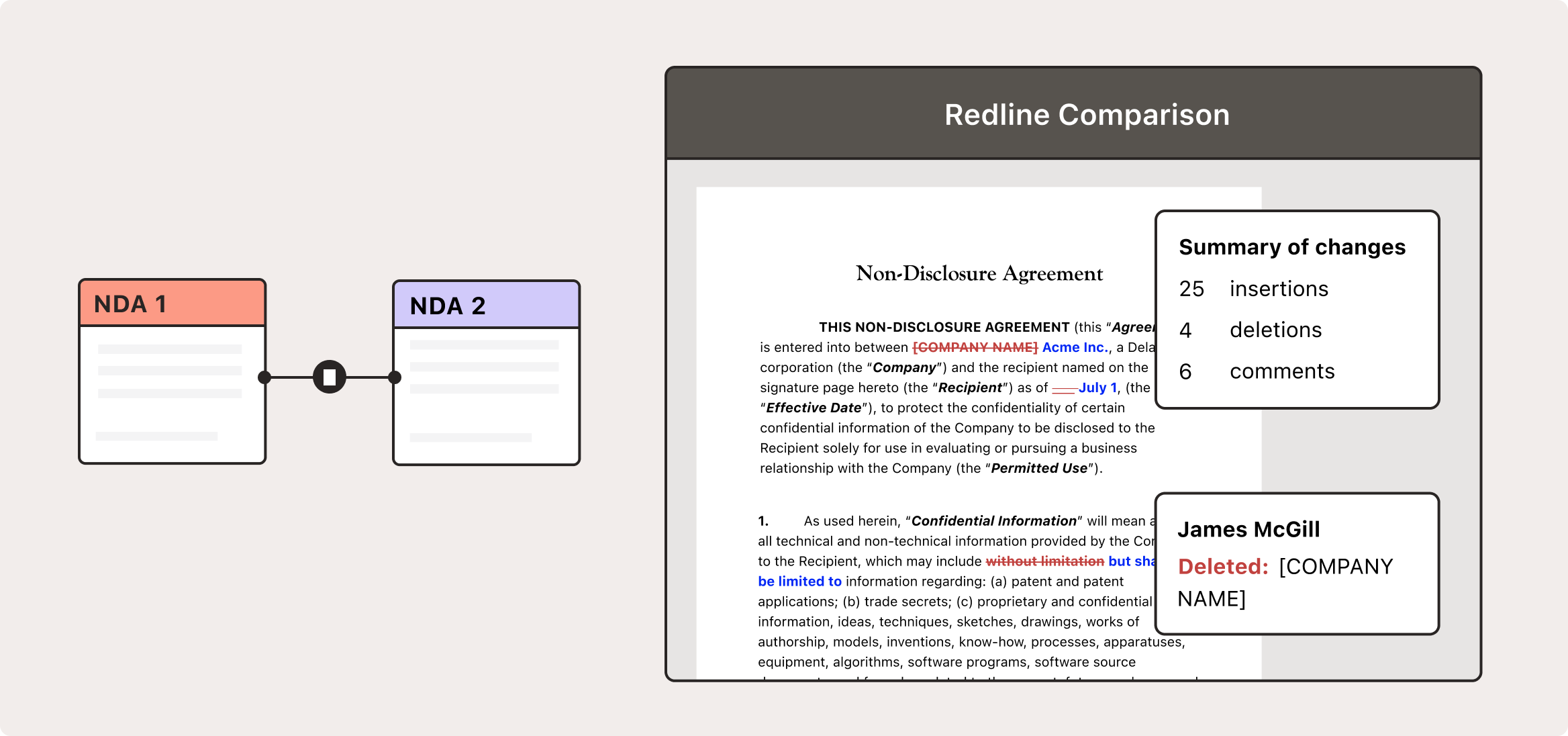Image resolution: width=1568 pixels, height=736 pixels.
Task: Click the 6 comments summary row
Action: pos(1257,371)
